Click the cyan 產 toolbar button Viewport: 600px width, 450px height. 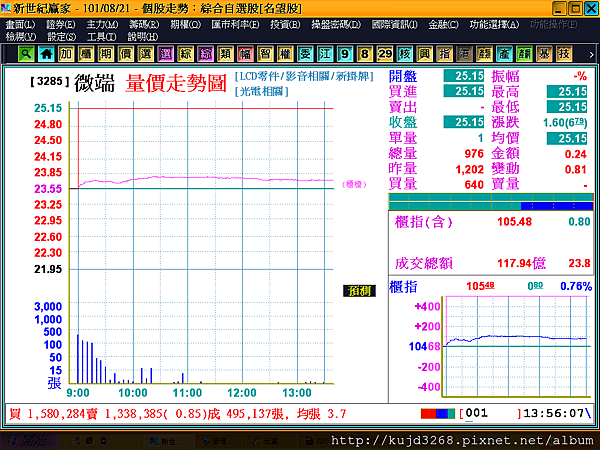[x=504, y=54]
